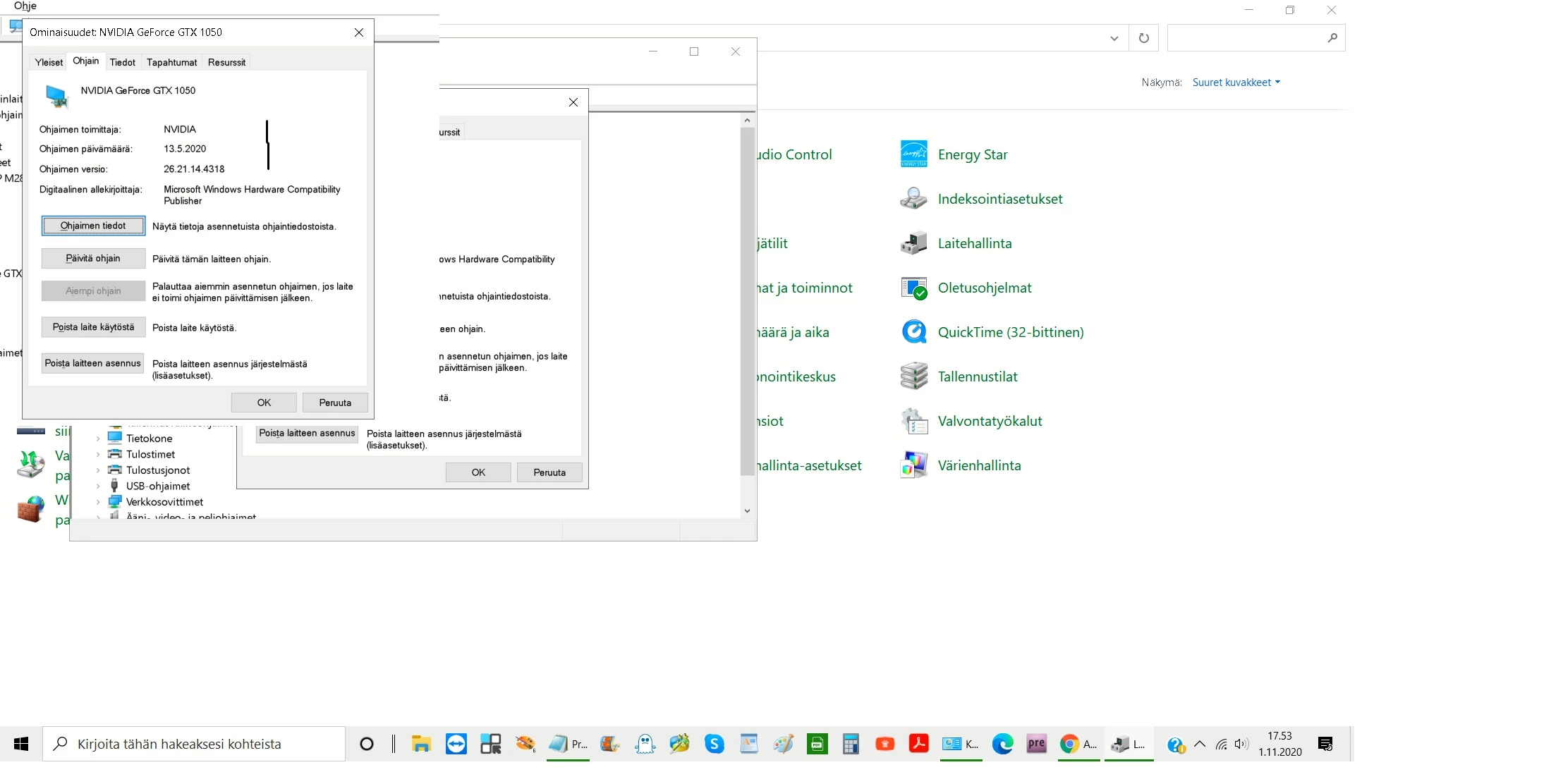
Task: Click the Poista laite käytöstä button
Action: click(93, 327)
